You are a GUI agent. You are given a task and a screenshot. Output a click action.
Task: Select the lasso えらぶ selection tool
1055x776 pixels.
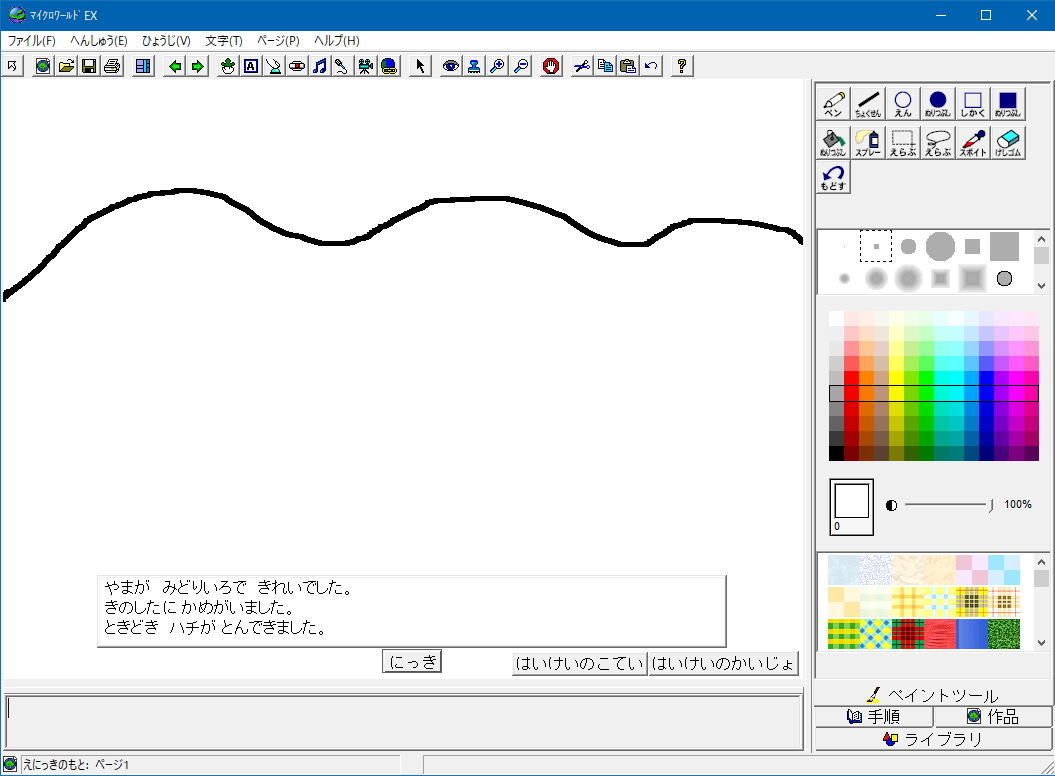pyautogui.click(x=938, y=142)
